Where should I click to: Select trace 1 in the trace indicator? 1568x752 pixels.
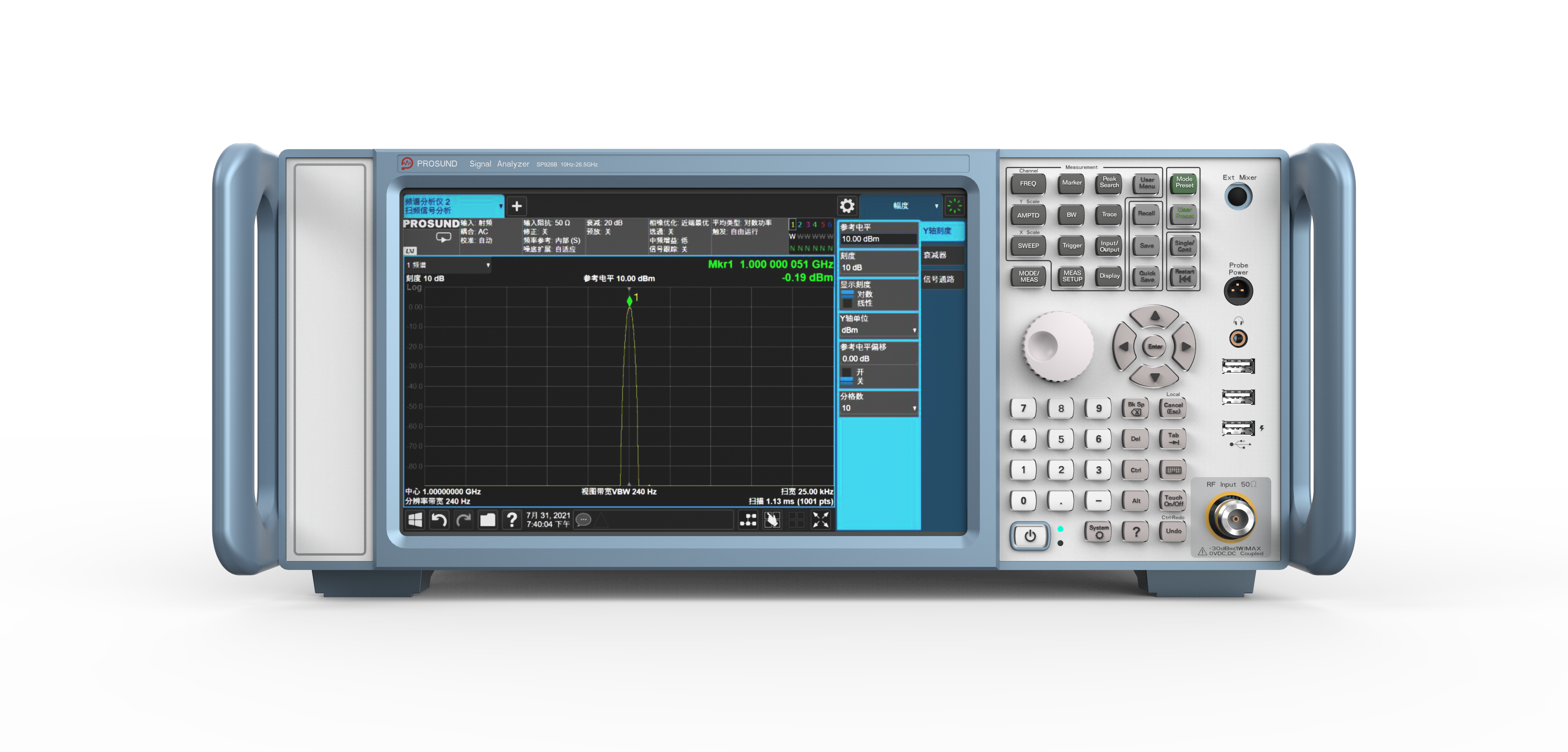tap(792, 224)
